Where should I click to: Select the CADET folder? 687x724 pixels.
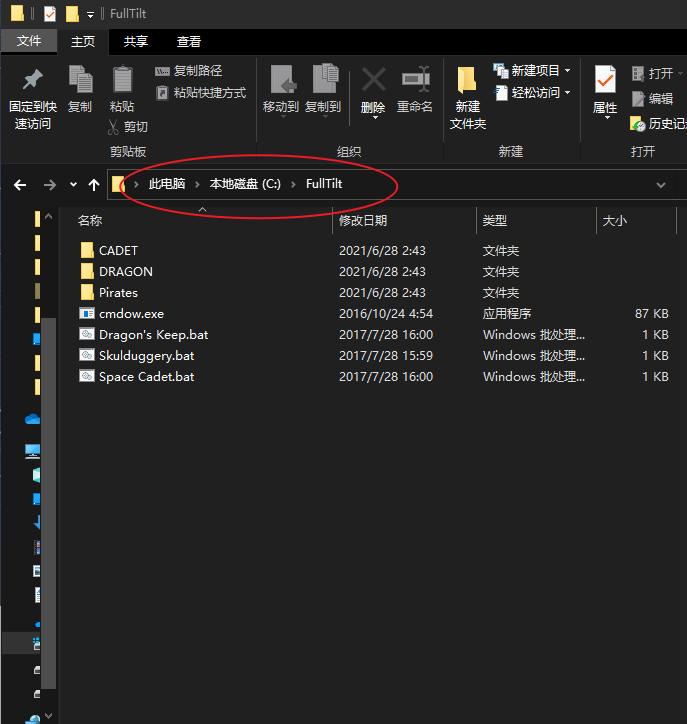109,250
